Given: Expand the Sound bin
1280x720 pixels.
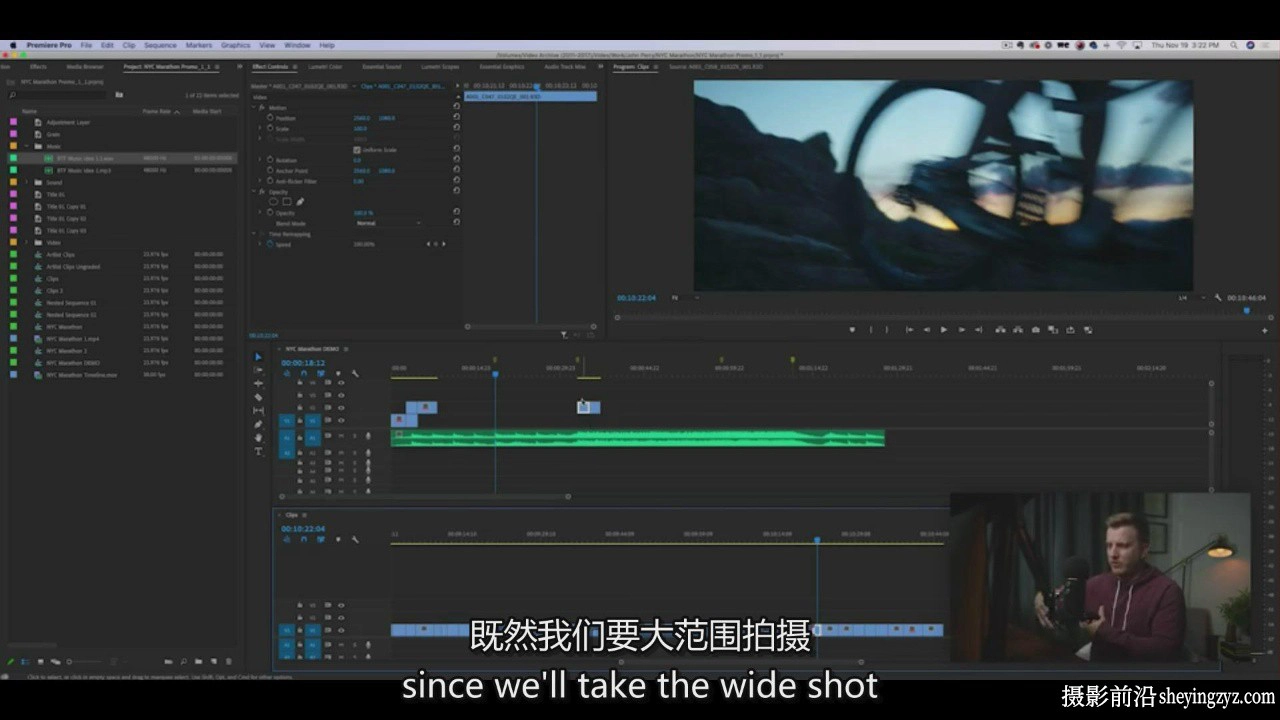Looking at the screenshot, I should (27, 182).
